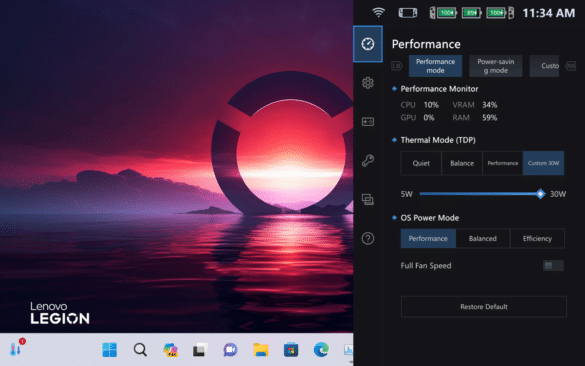Open File Explorer from the taskbar

[x=261, y=350]
